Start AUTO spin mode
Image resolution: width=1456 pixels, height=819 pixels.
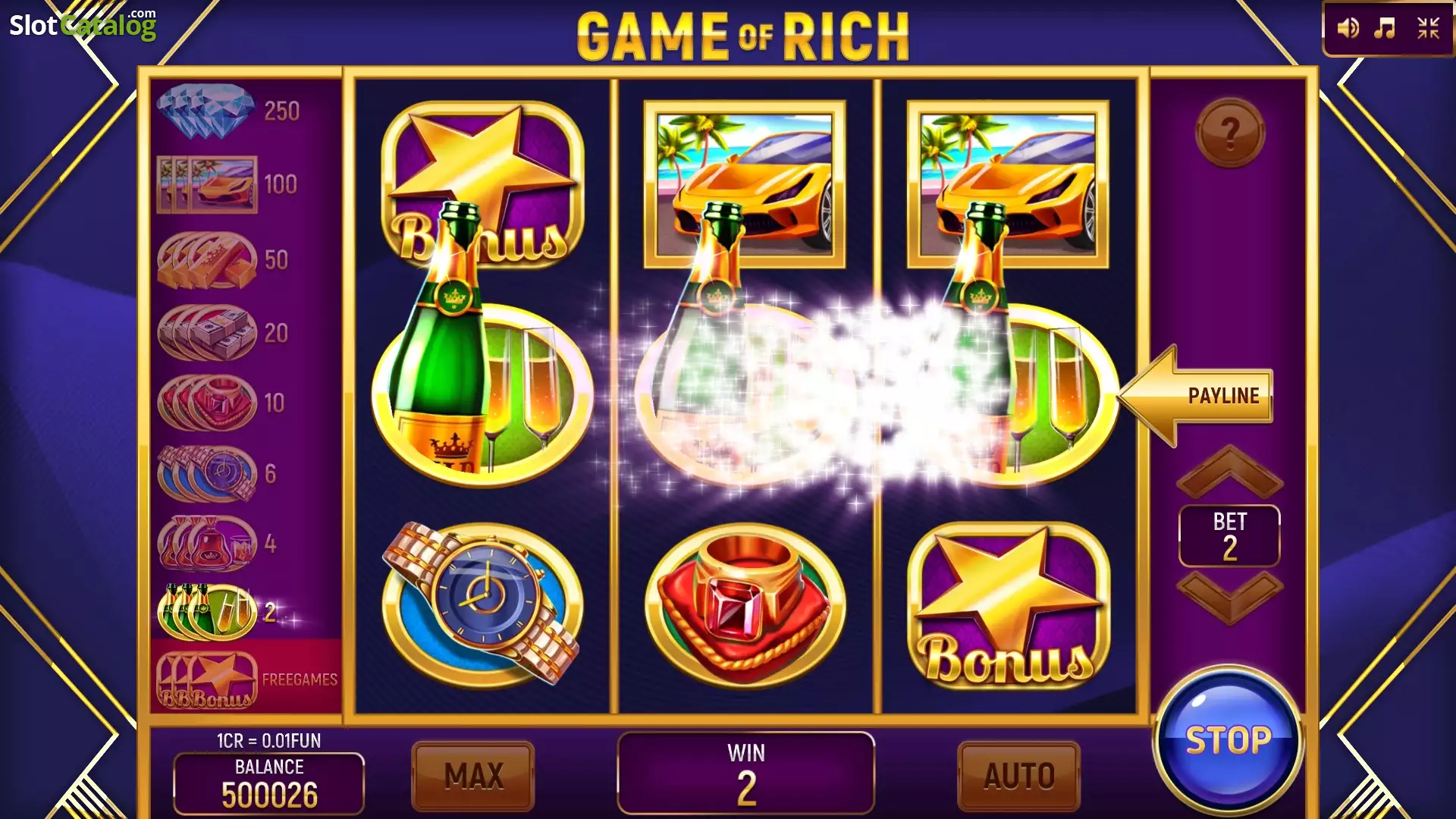1018,776
